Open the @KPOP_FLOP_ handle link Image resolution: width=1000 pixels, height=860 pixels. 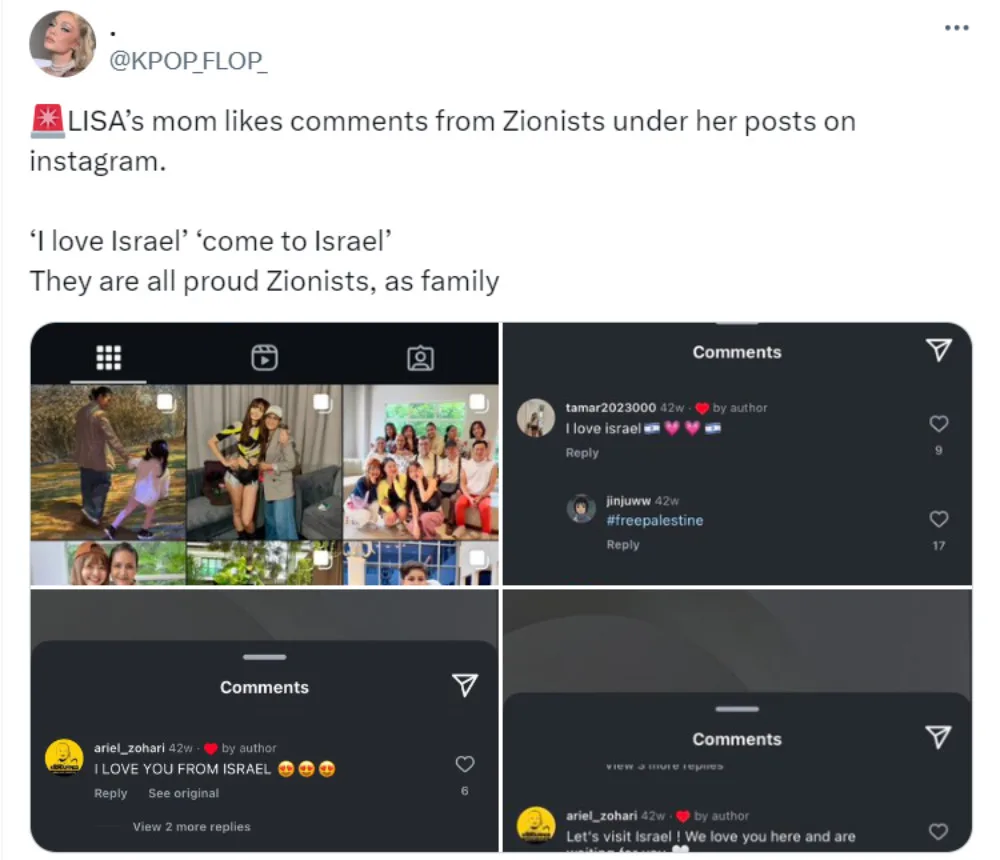(x=188, y=60)
